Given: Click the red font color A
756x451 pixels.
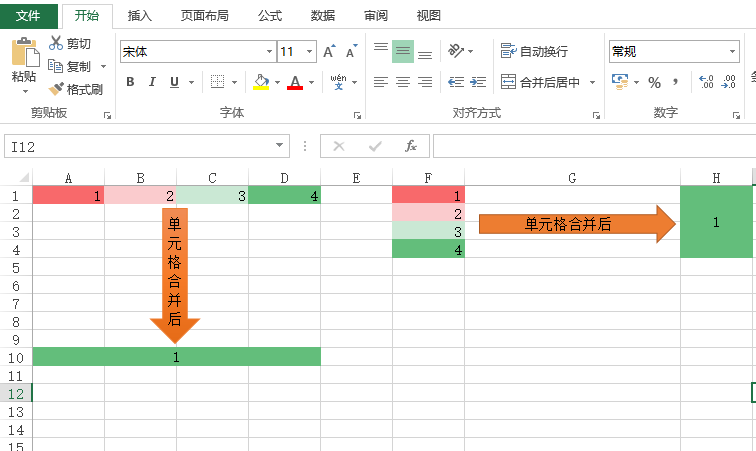Looking at the screenshot, I should 295,82.
